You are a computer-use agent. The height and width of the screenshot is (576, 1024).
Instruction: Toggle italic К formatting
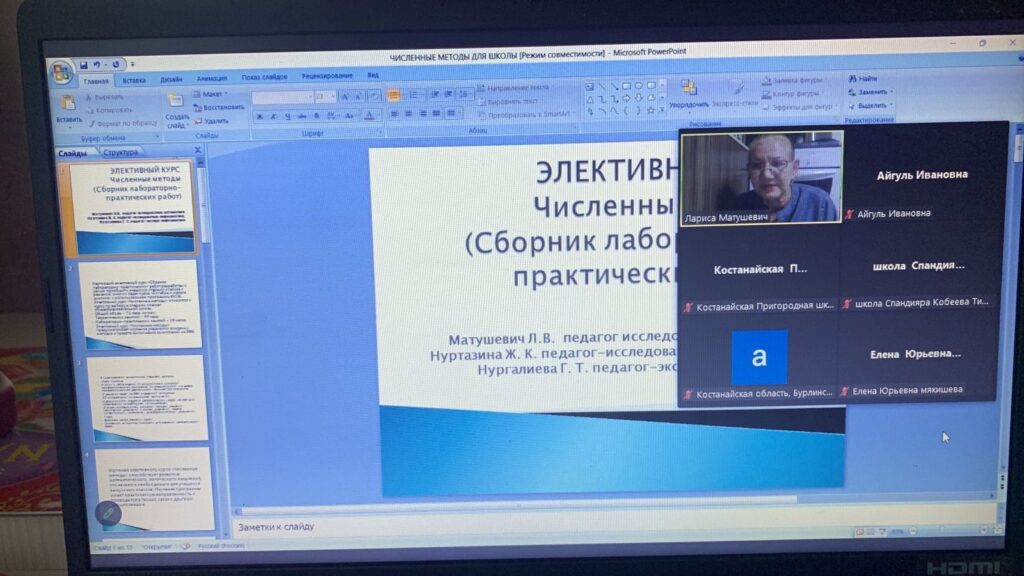pos(274,117)
